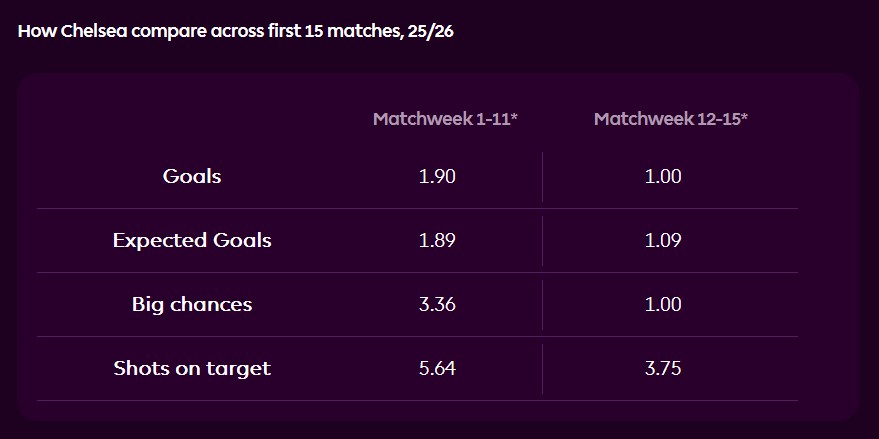The image size is (879, 439).
Task: Select the Shots on target row label
Action: 192,368
